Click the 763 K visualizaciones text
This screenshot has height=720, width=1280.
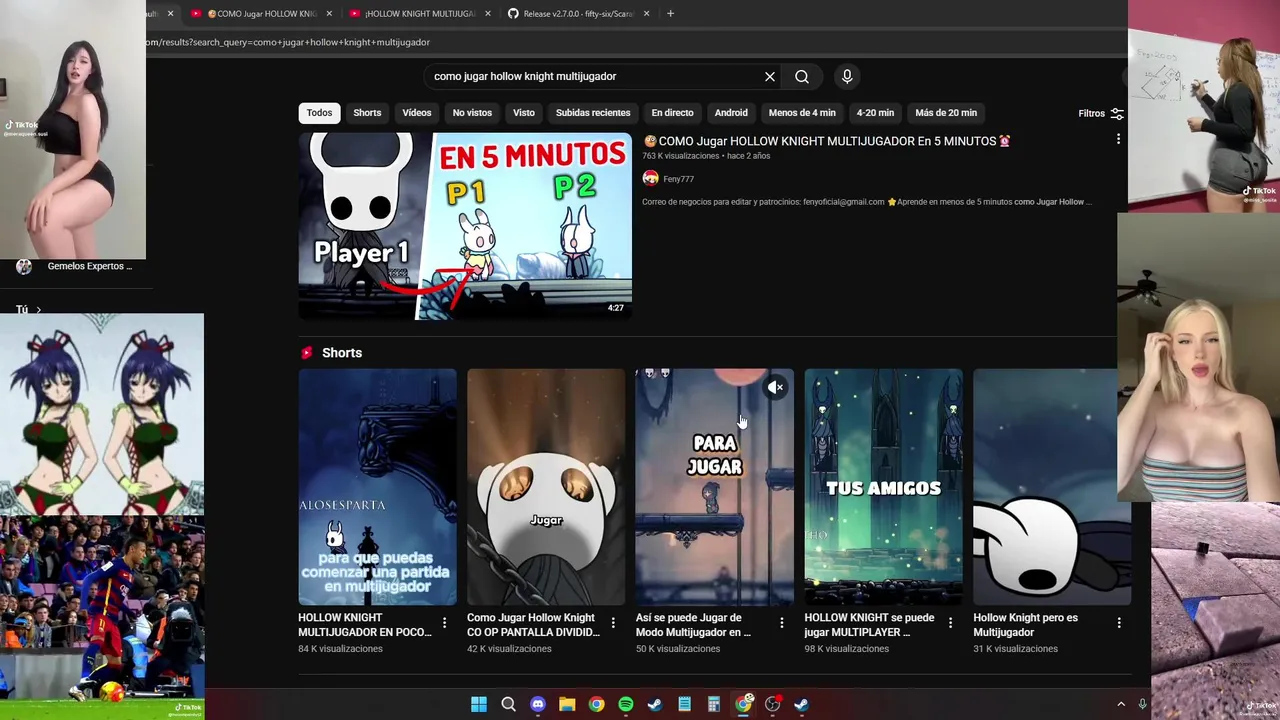pyautogui.click(x=681, y=156)
